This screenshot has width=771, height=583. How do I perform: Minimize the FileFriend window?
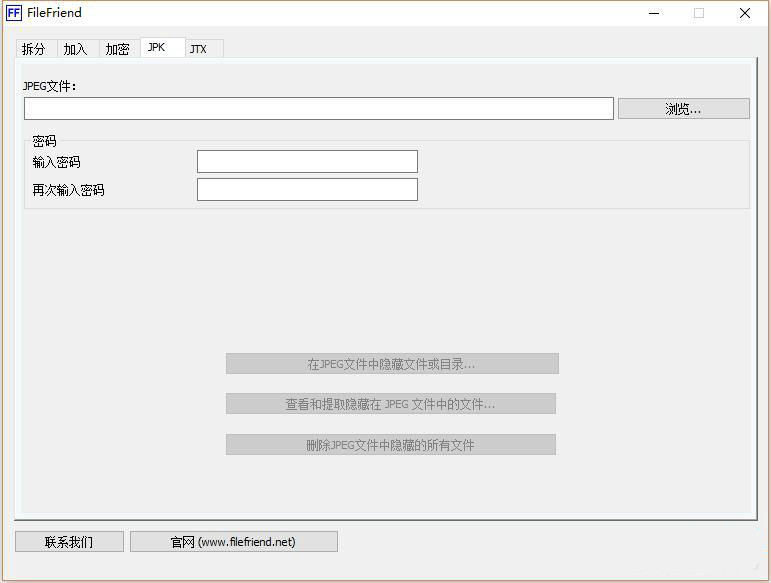pos(654,13)
